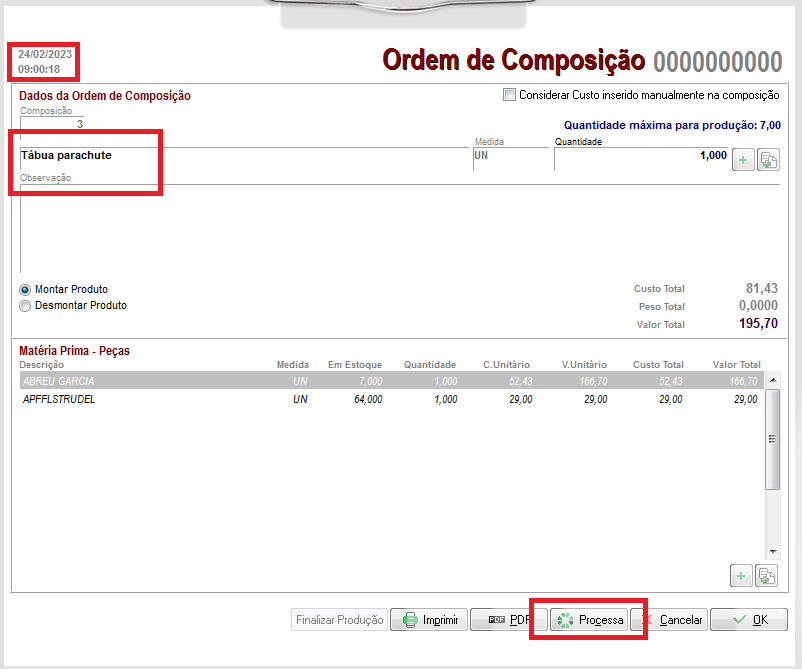Enable Considerar Custo inserido manualmente checkbox

point(510,96)
